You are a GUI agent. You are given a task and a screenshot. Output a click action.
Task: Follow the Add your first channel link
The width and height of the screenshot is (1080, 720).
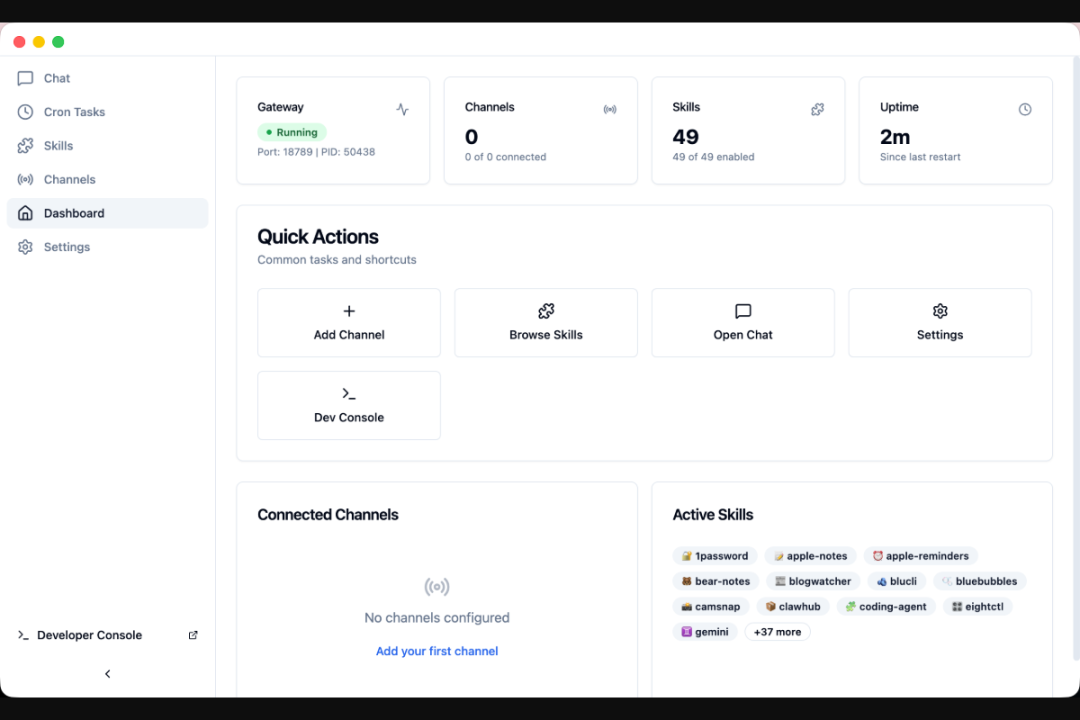[x=437, y=651]
